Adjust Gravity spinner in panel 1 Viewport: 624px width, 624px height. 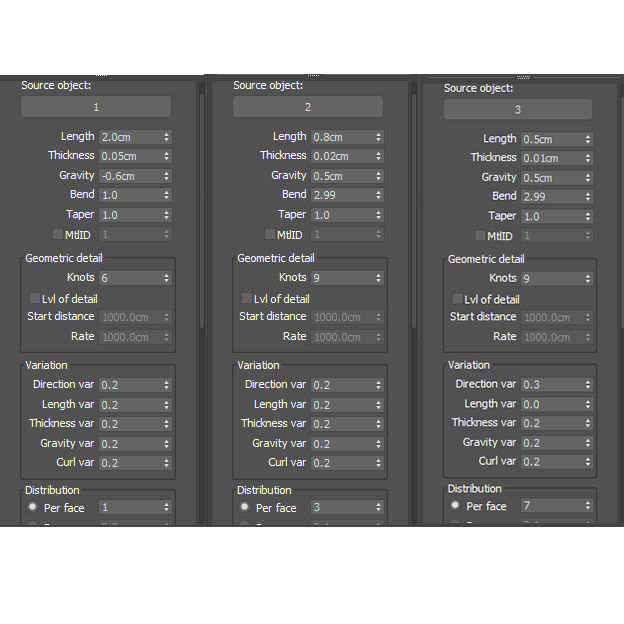pos(166,176)
